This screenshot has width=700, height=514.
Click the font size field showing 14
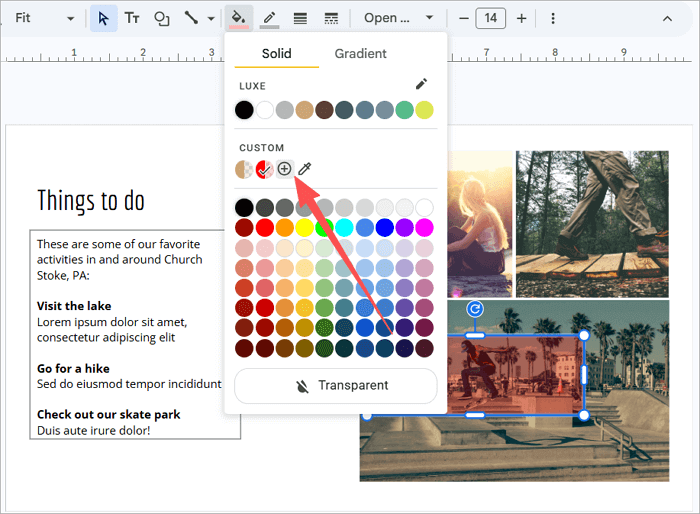491,18
